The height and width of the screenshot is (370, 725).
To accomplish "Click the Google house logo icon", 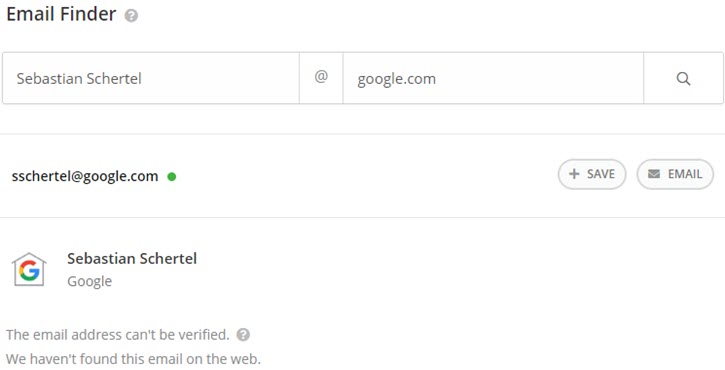I will (29, 269).
